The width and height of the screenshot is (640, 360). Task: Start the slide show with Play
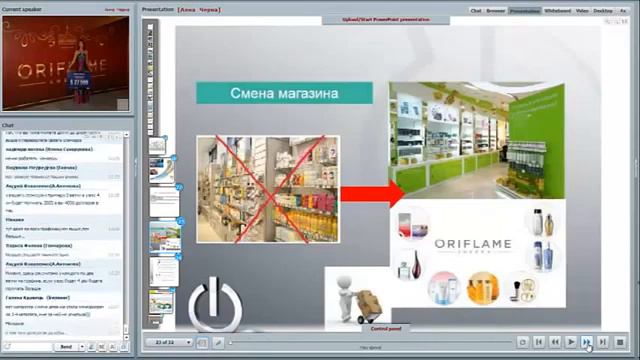(571, 342)
